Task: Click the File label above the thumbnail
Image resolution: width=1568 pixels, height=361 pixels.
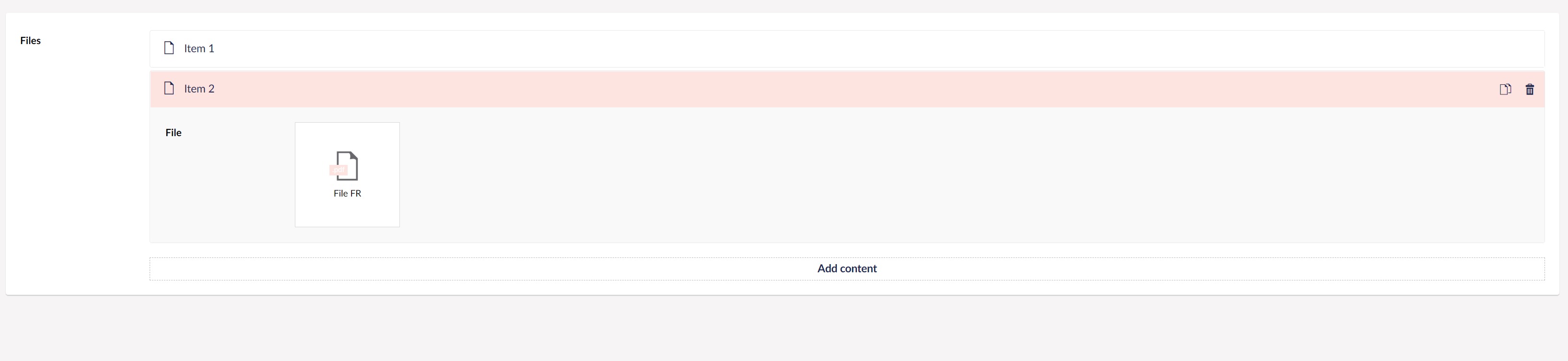Action: pos(174,132)
